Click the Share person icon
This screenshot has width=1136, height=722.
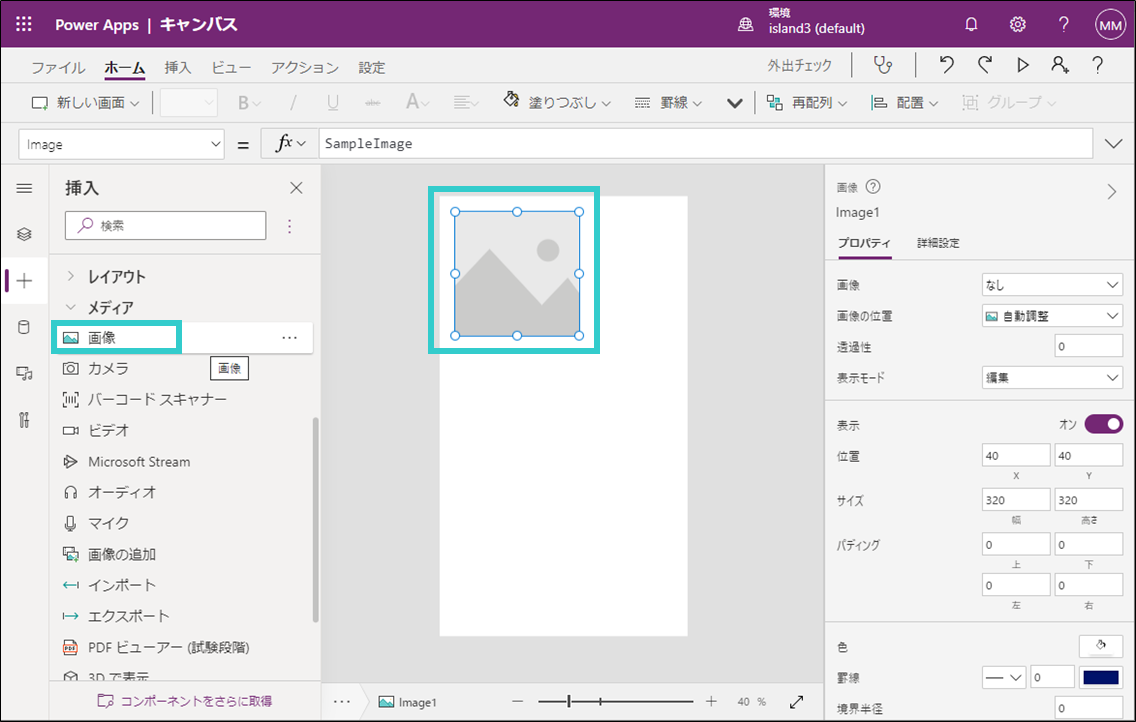click(x=1060, y=65)
